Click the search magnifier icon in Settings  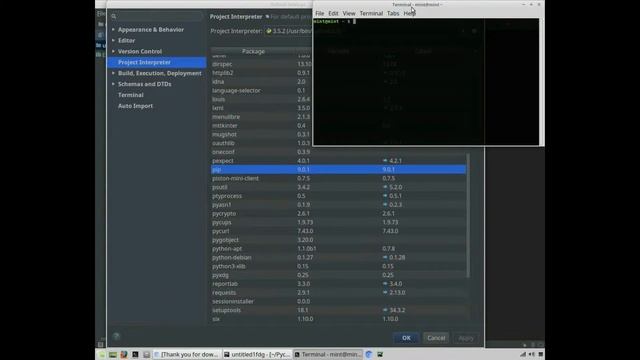point(114,16)
